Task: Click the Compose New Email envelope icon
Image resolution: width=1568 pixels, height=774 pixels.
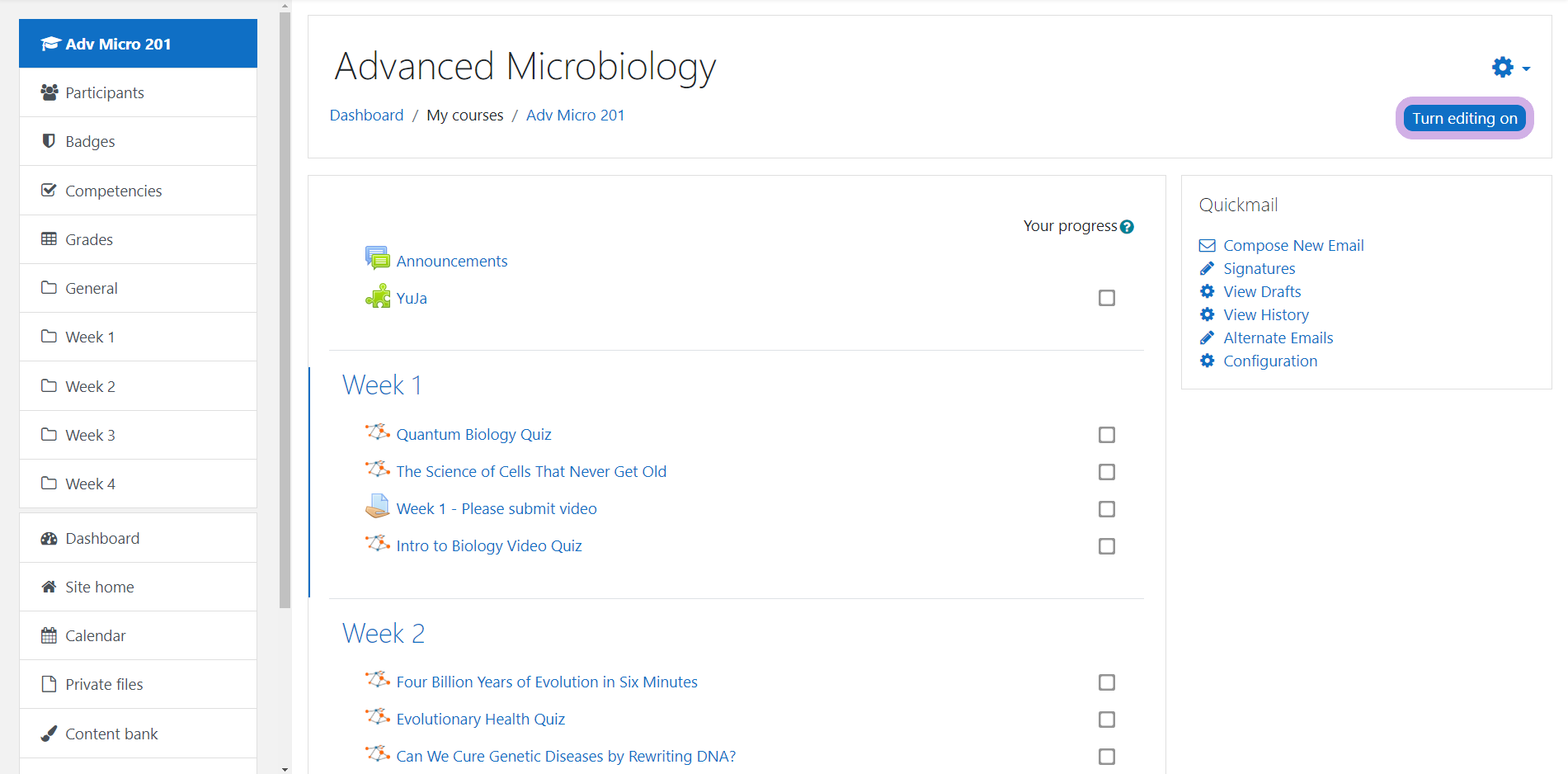Action: click(x=1207, y=246)
